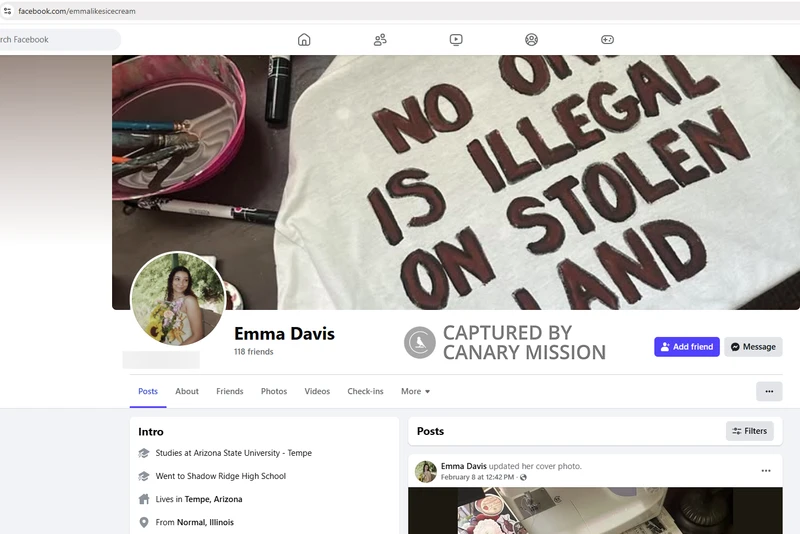Switch to the Check-ins tab

tap(365, 391)
